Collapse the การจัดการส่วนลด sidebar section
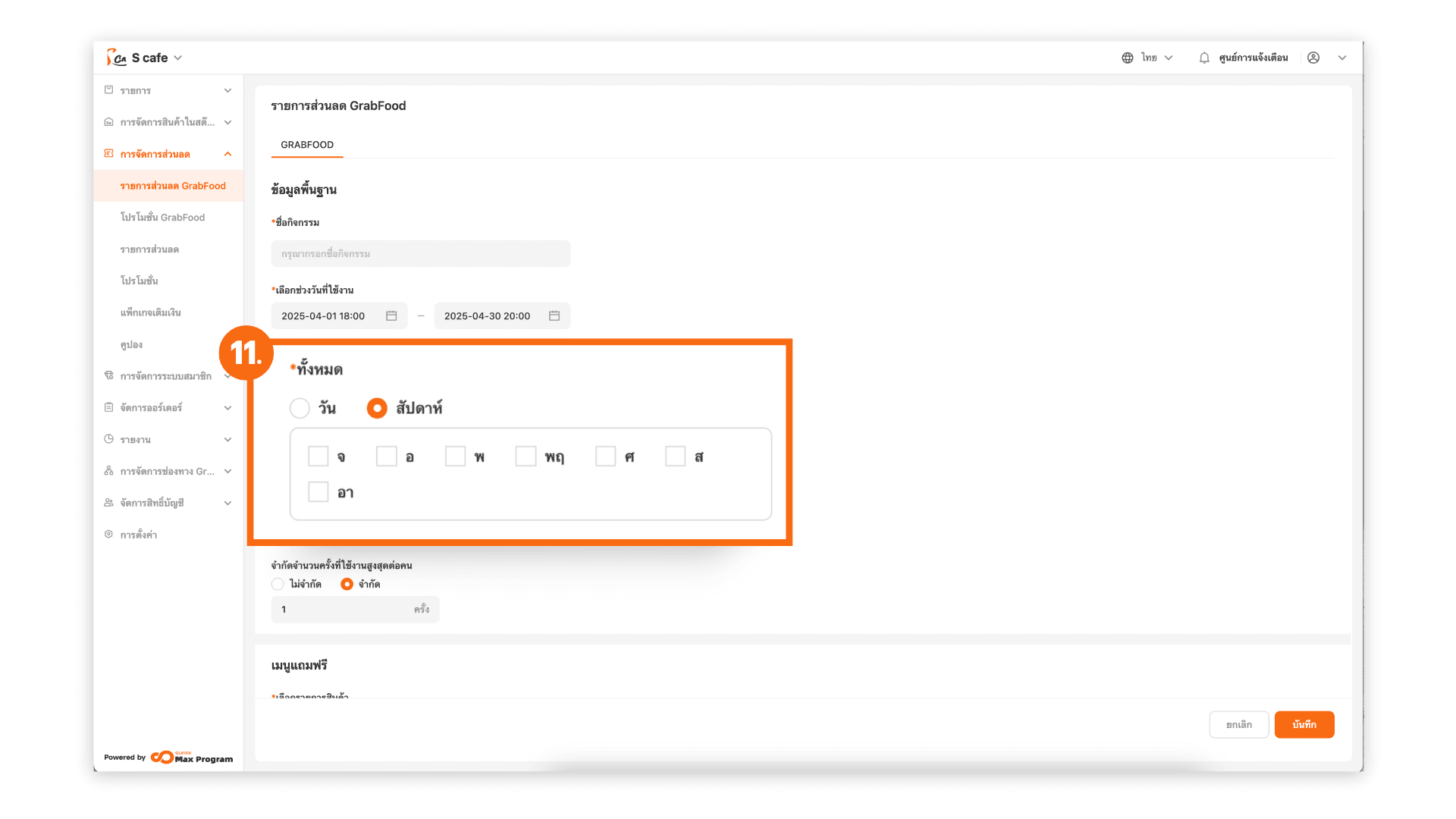 click(x=227, y=154)
